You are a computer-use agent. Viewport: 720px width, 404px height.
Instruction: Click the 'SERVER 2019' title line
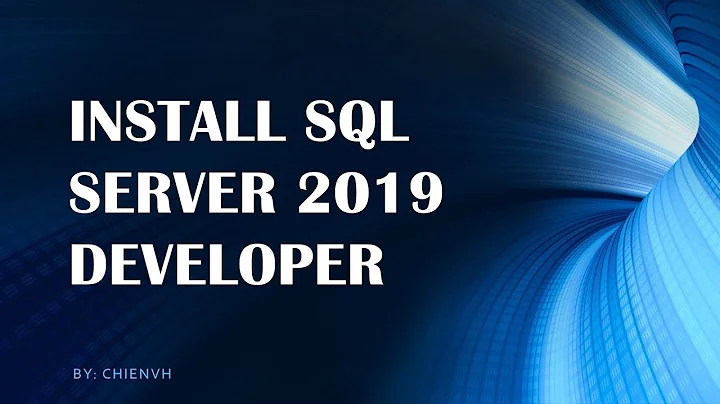click(x=256, y=192)
